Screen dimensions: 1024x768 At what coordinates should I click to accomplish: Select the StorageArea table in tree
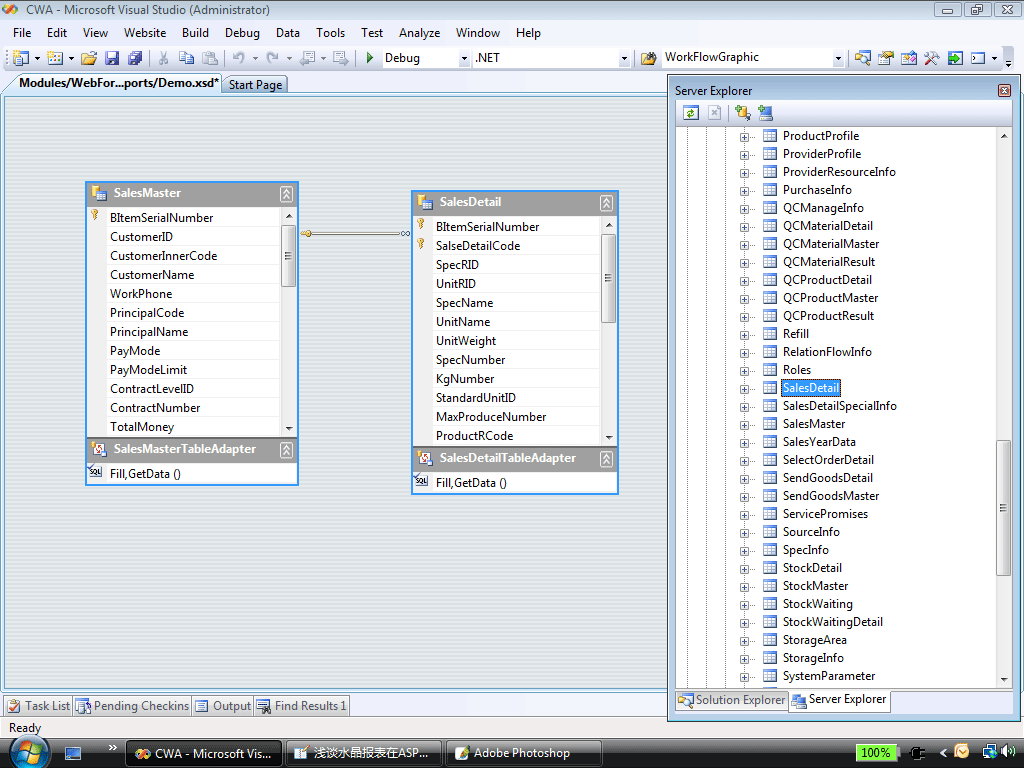click(x=814, y=640)
